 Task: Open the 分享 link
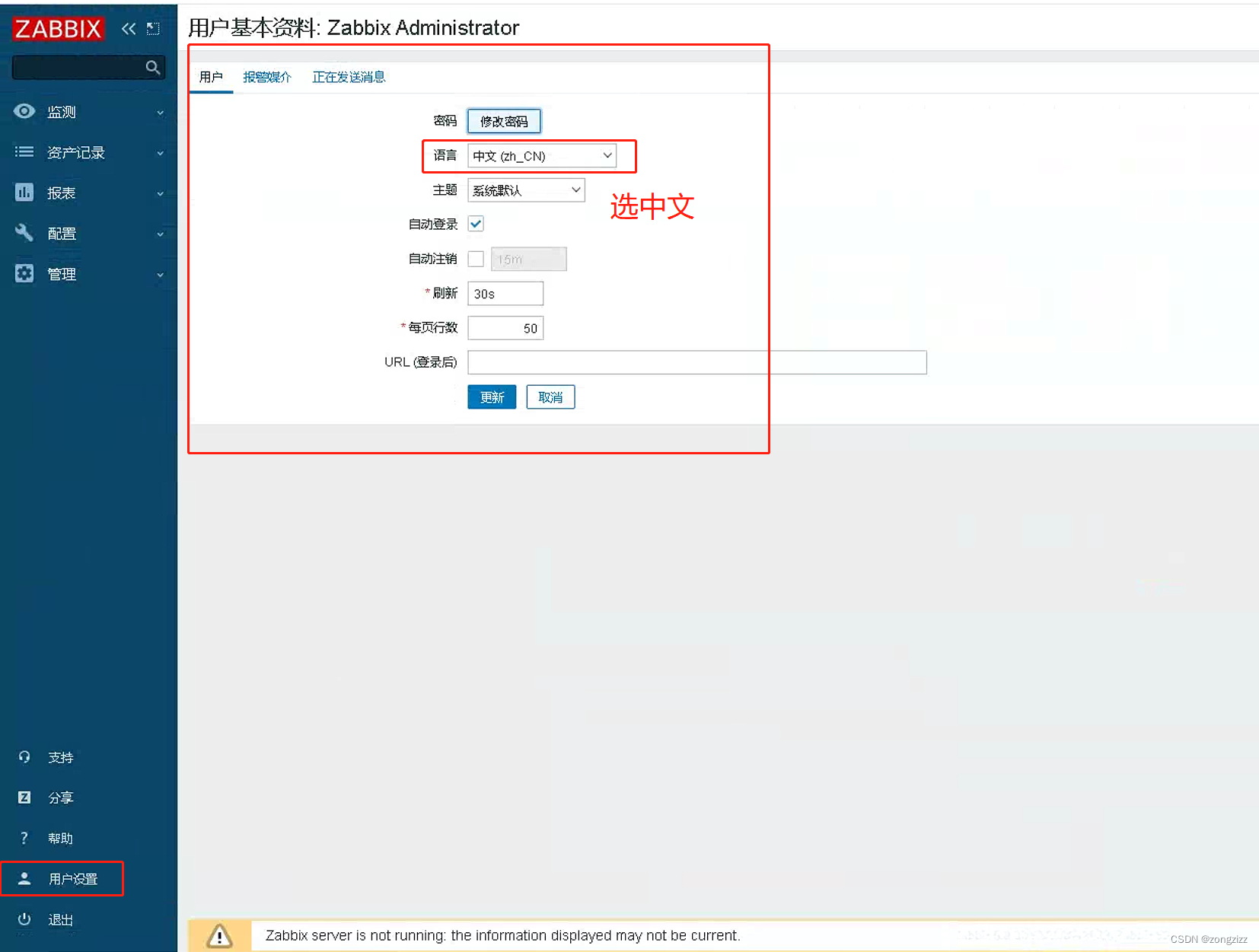[x=61, y=798]
